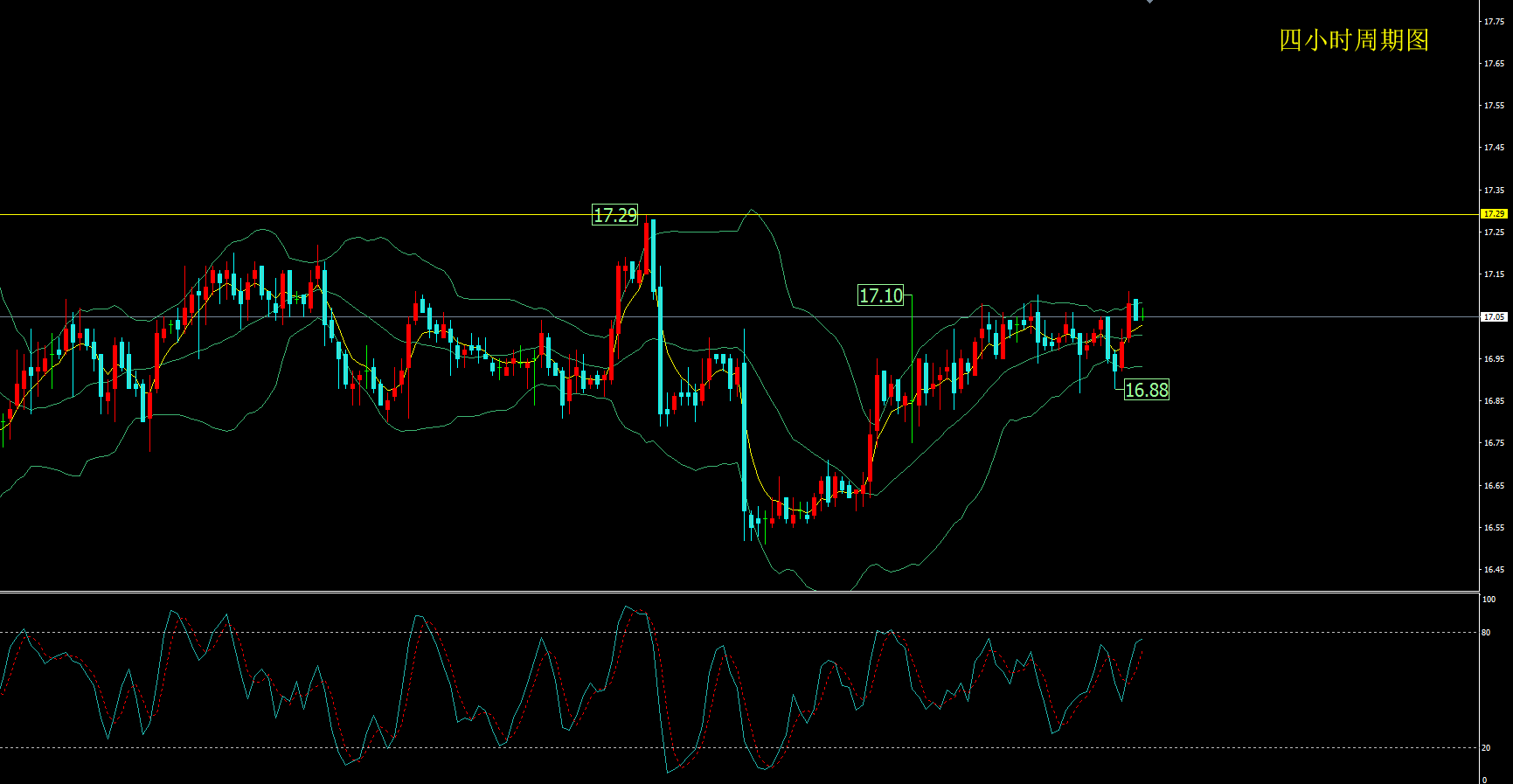Viewport: 1513px width, 784px height.
Task: Click the 17.29 high price label on chart
Action: pyautogui.click(x=615, y=215)
